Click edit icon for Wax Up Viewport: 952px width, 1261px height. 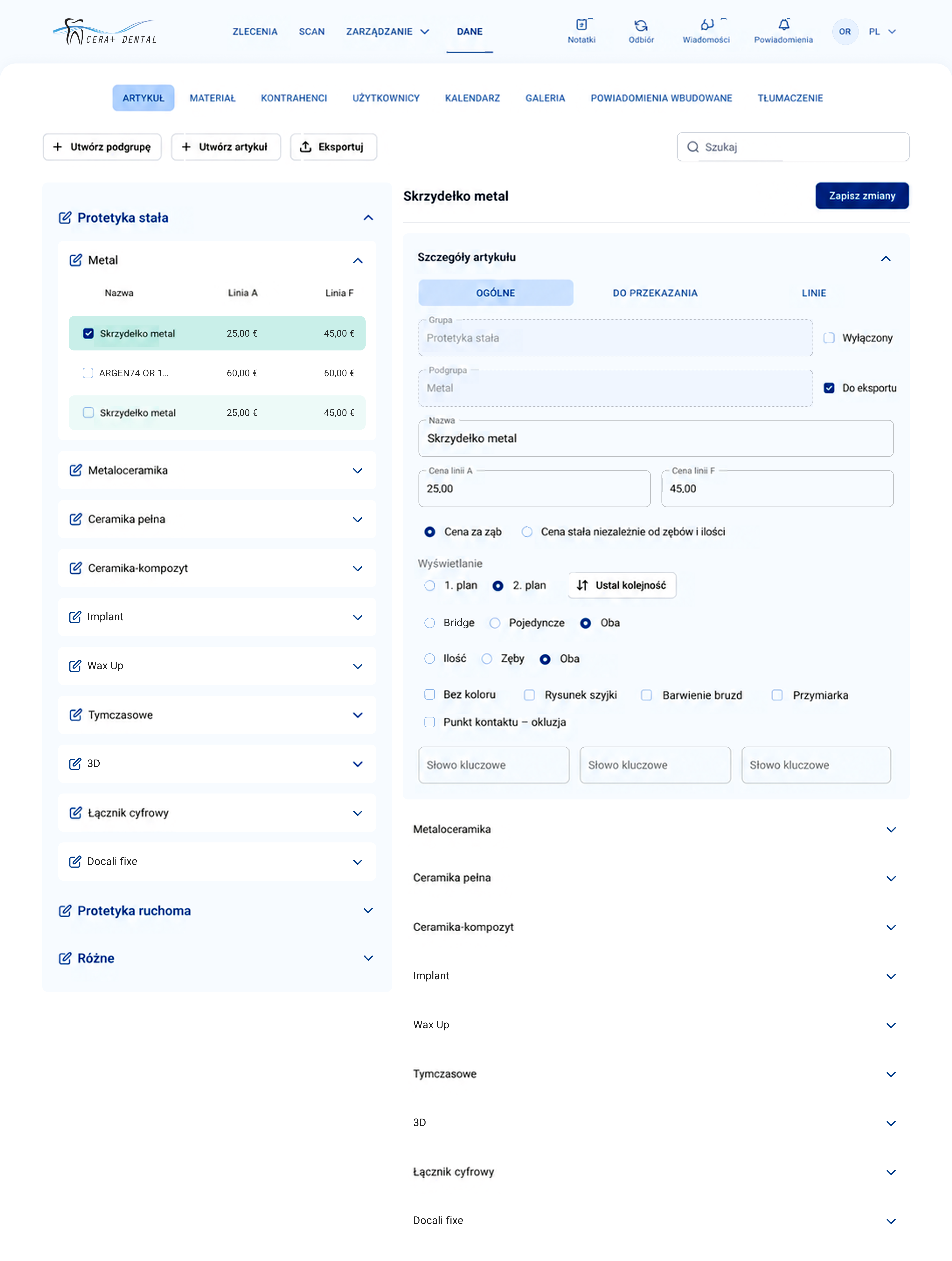click(75, 666)
